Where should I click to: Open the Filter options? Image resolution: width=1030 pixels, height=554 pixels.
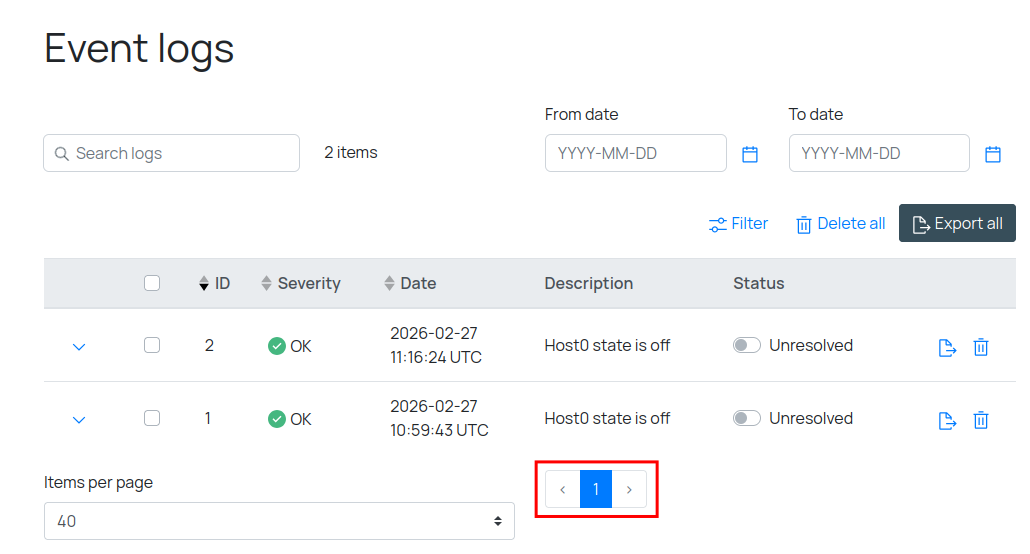pyautogui.click(x=738, y=224)
